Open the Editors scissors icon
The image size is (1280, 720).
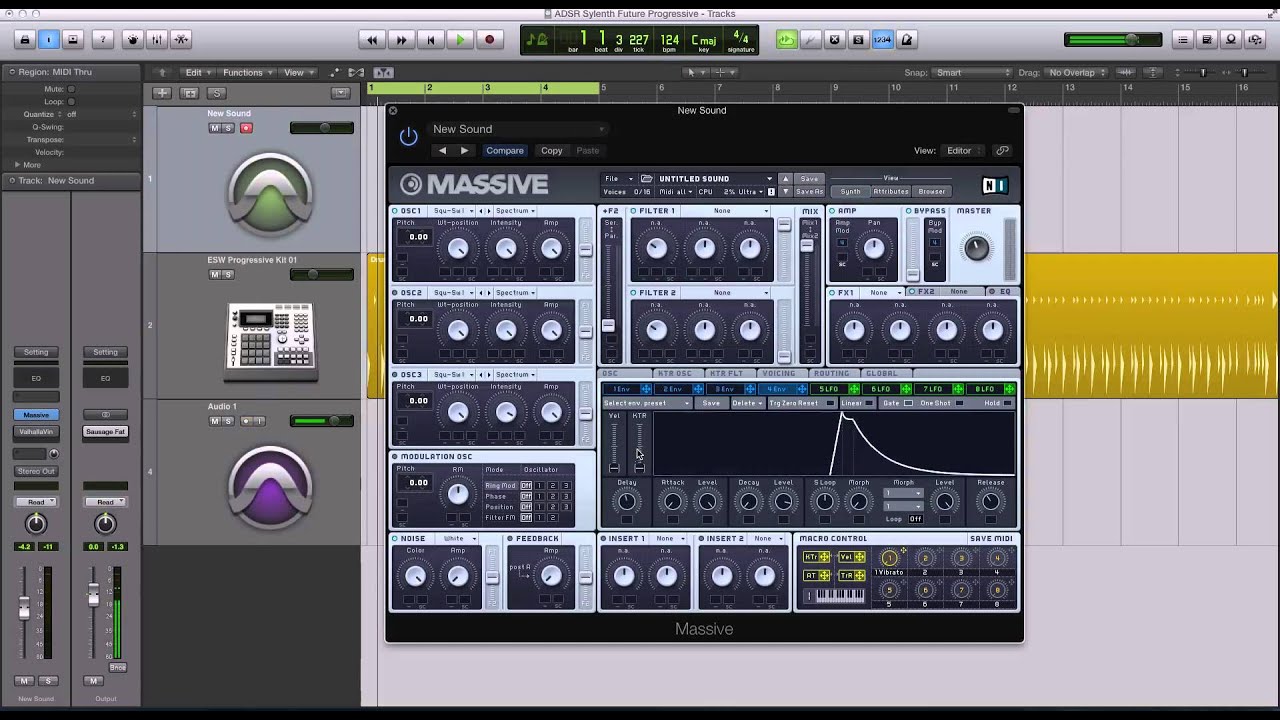click(x=181, y=40)
